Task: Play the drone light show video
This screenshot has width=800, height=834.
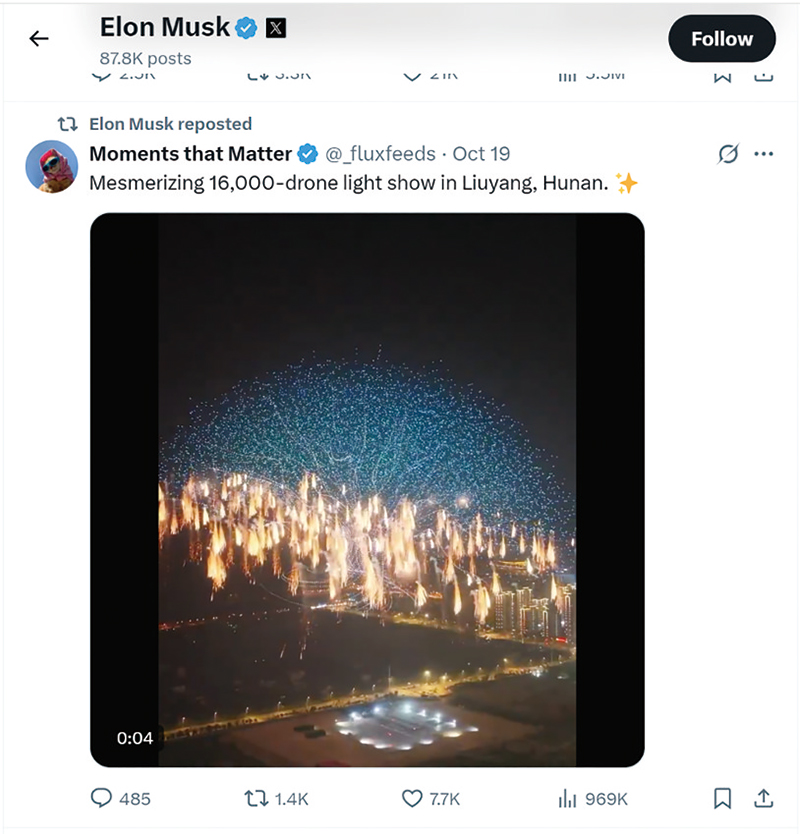Action: pos(367,490)
